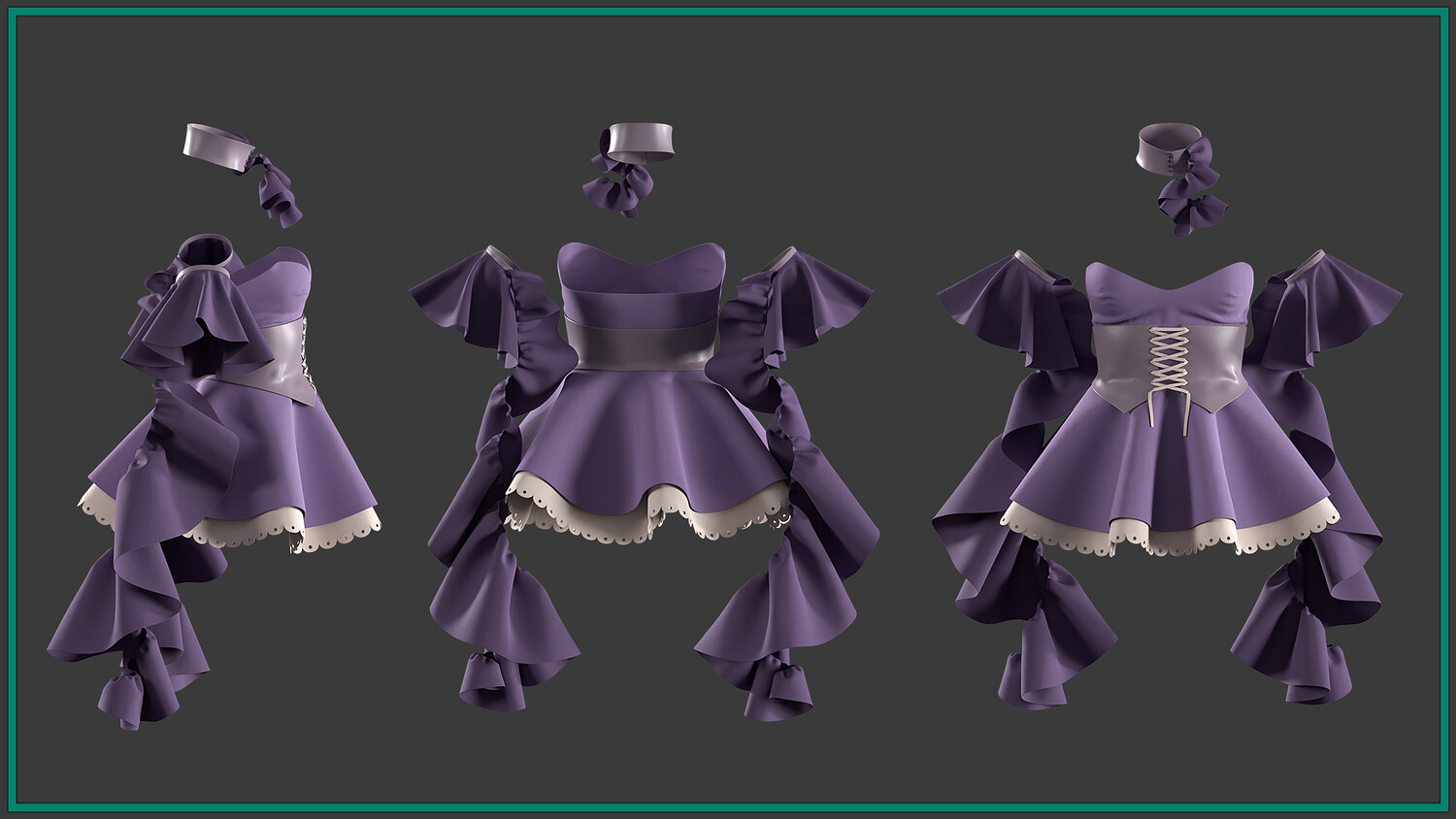
Task: Click the choker above the front-view dress
Action: pos(627,170)
